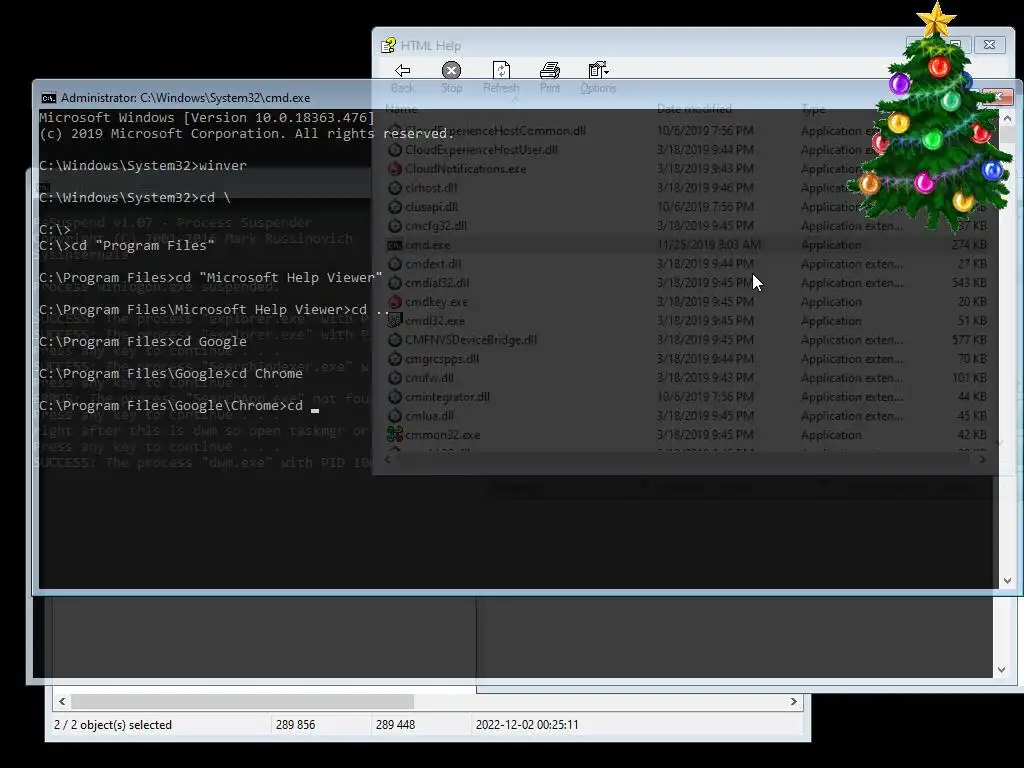This screenshot has height=768, width=1024.
Task: Click status bar '2 / 2 object(s) selected'
Action: (x=112, y=725)
